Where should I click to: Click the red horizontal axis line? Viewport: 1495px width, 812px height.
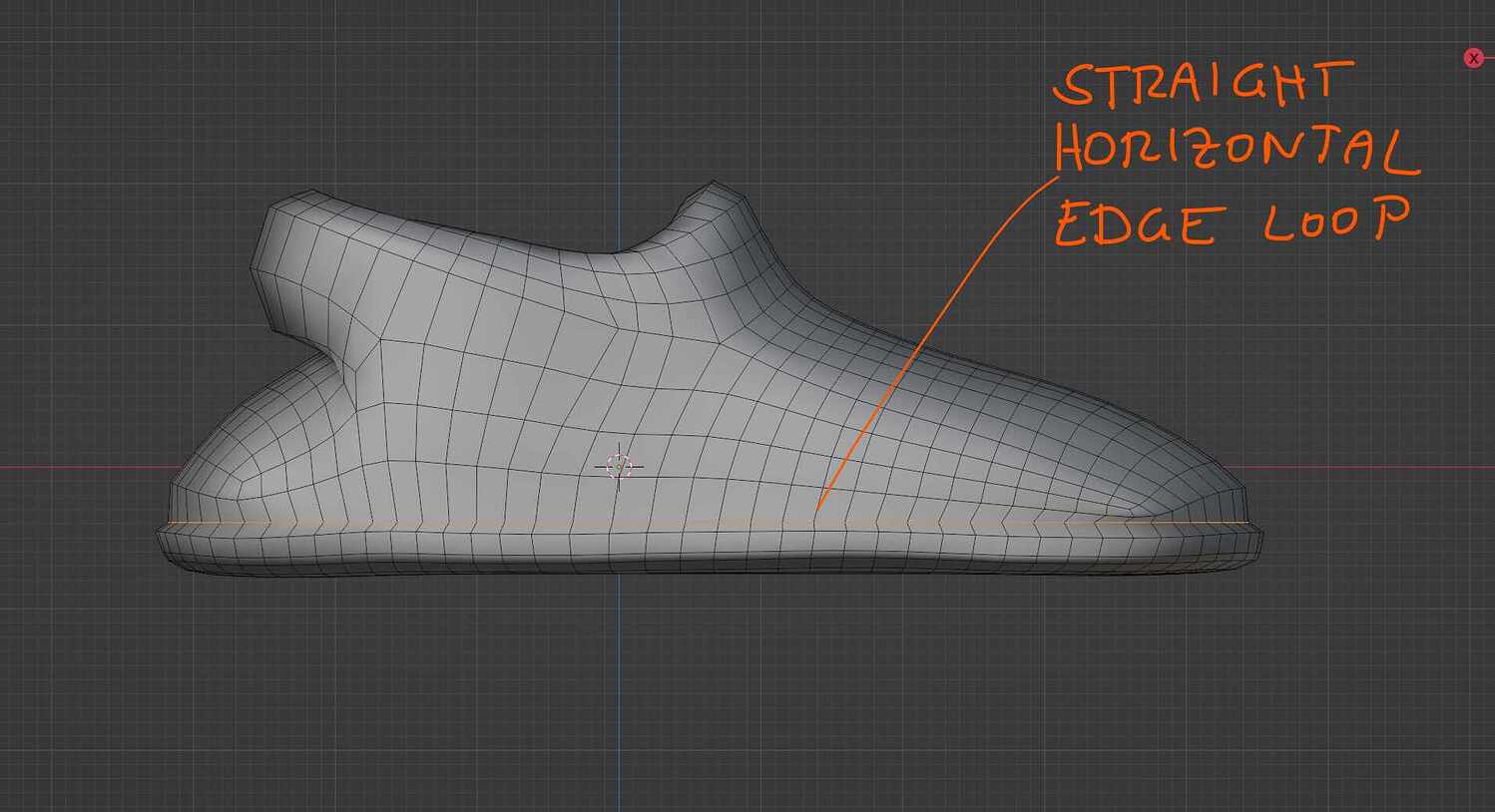coord(80,465)
